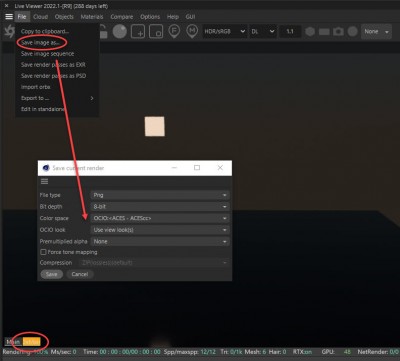Open the HDR/sRGB dropdown
The image size is (400, 361).
(x=224, y=31)
